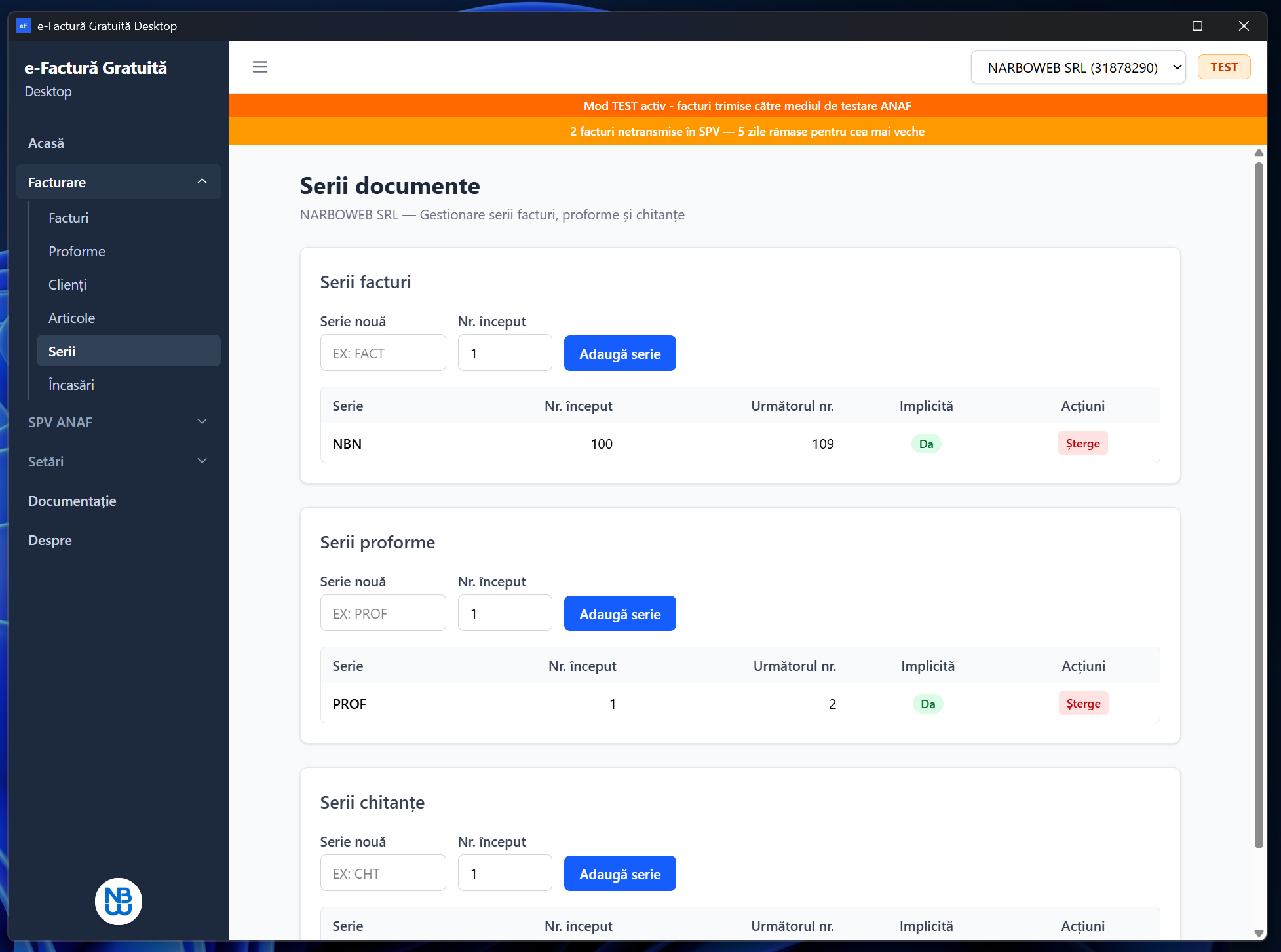The height and width of the screenshot is (952, 1281).
Task: Click the NB logo at sidebar bottom
Action: point(119,902)
